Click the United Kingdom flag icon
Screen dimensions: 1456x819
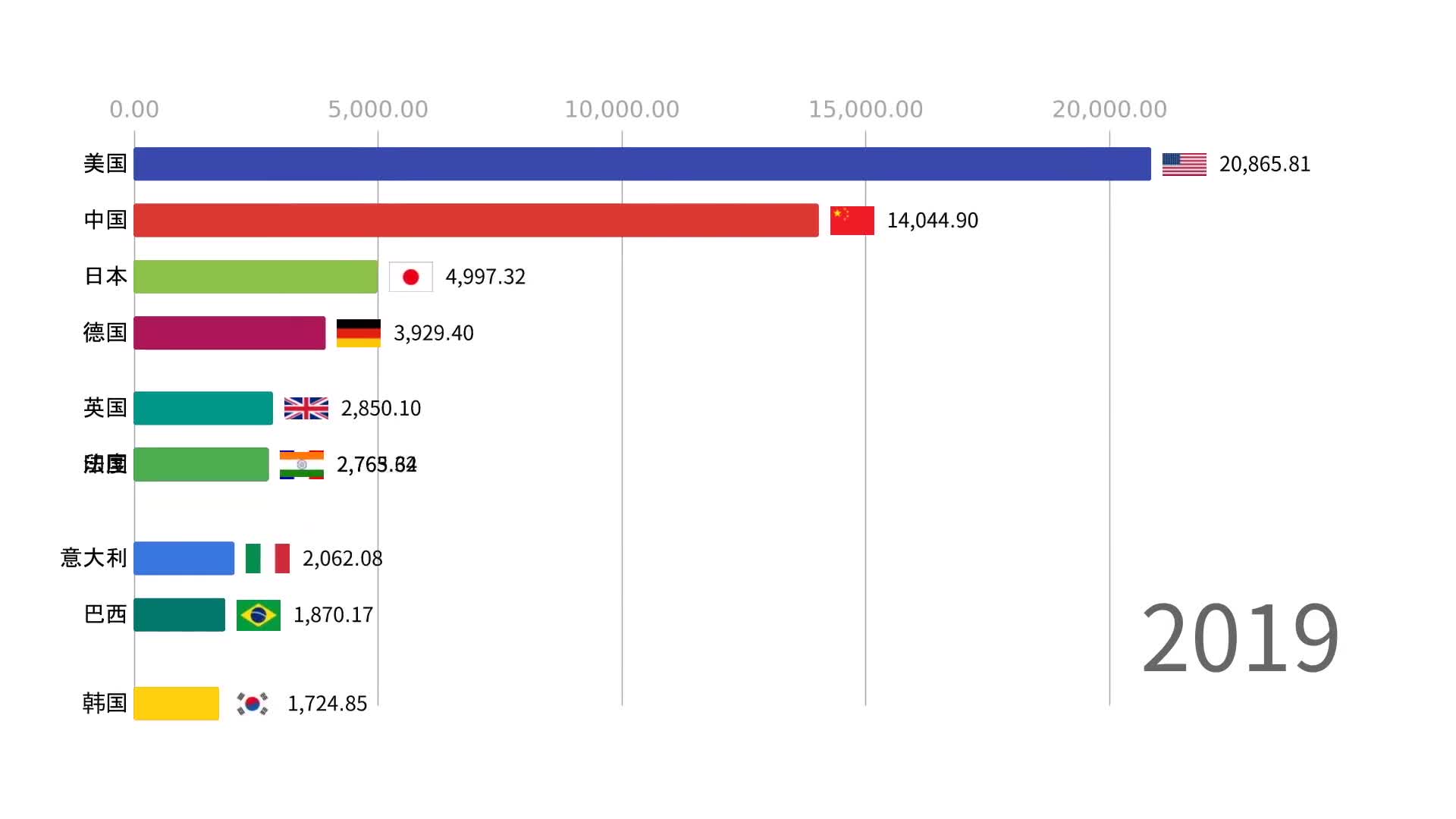click(x=306, y=409)
